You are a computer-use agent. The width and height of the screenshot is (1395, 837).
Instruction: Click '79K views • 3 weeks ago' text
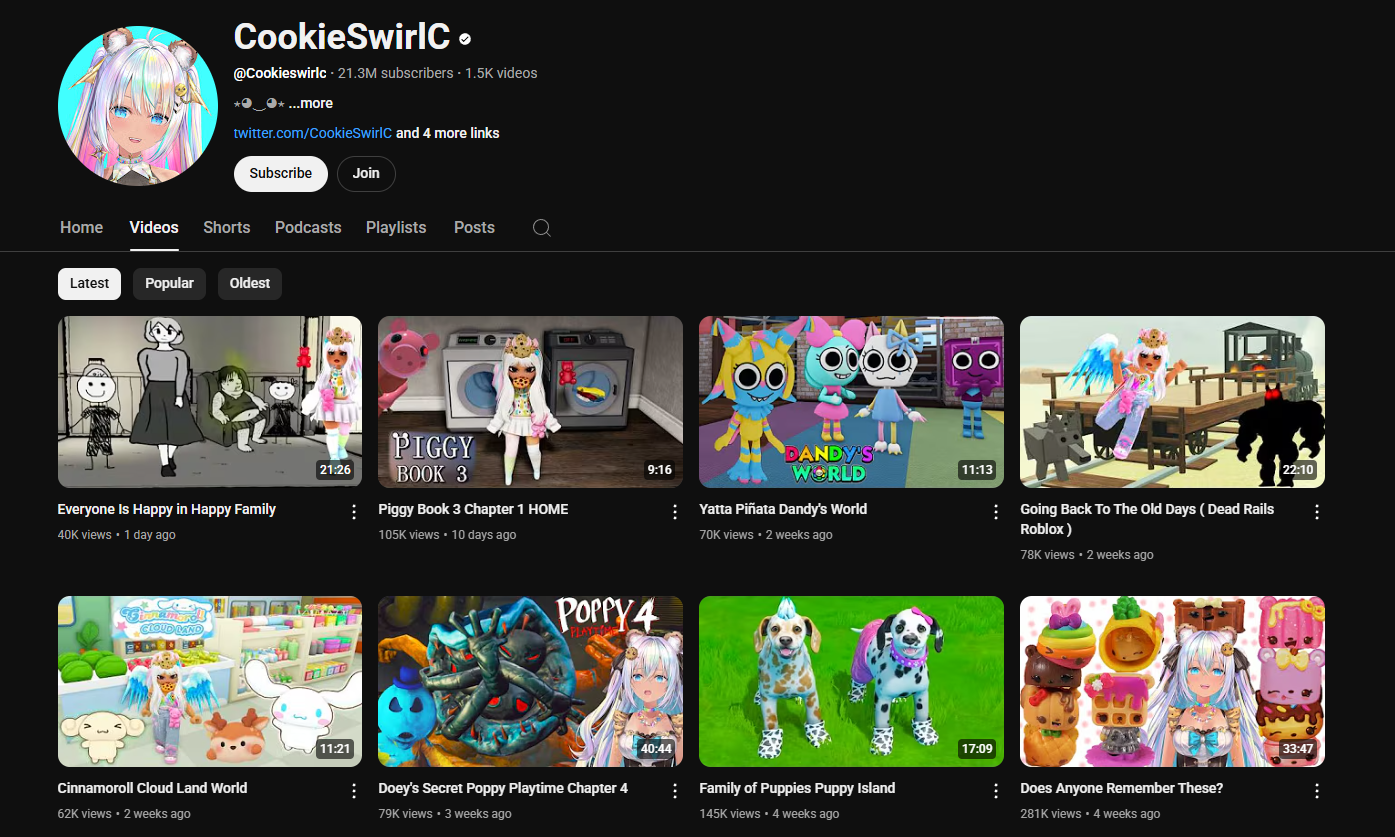445,814
